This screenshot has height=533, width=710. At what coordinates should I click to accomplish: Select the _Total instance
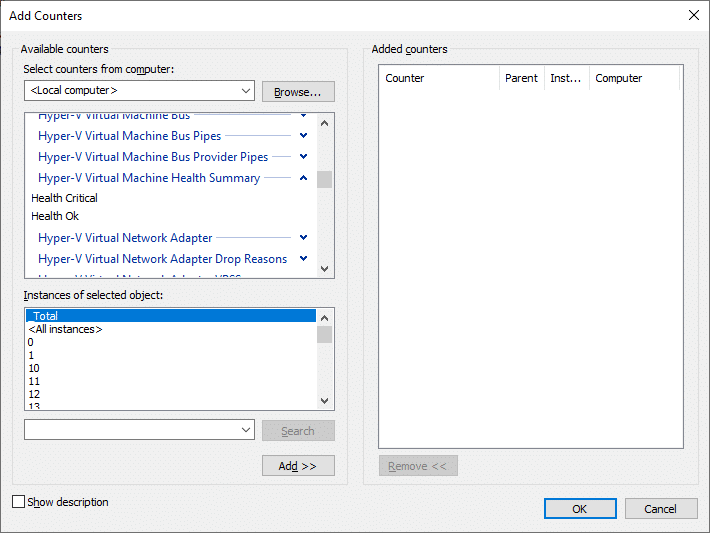(171, 316)
